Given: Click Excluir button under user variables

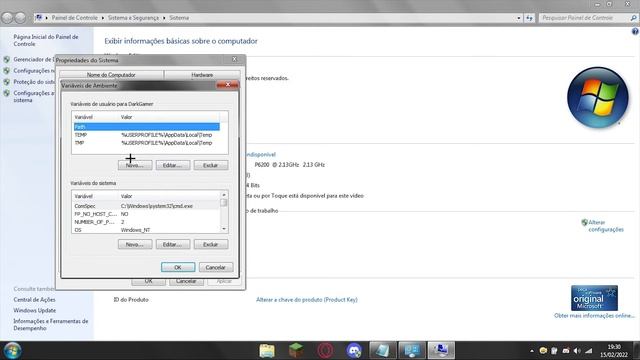Looking at the screenshot, I should click(211, 165).
